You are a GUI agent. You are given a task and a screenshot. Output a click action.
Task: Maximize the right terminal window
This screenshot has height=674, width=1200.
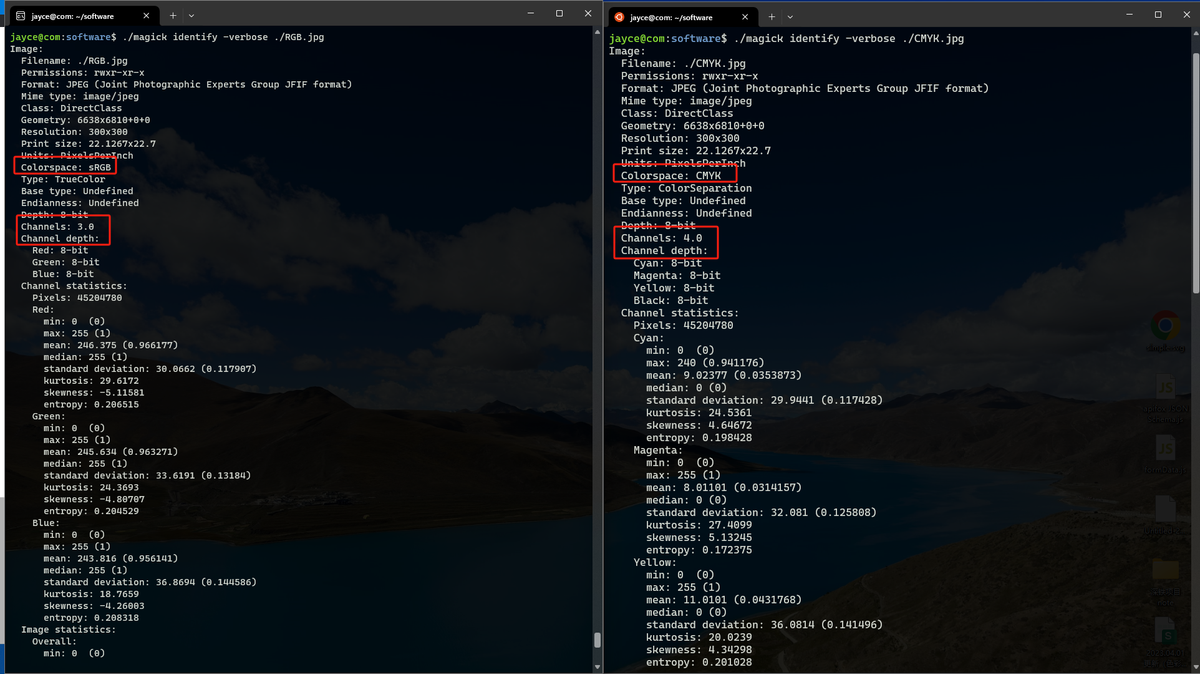click(x=1158, y=15)
